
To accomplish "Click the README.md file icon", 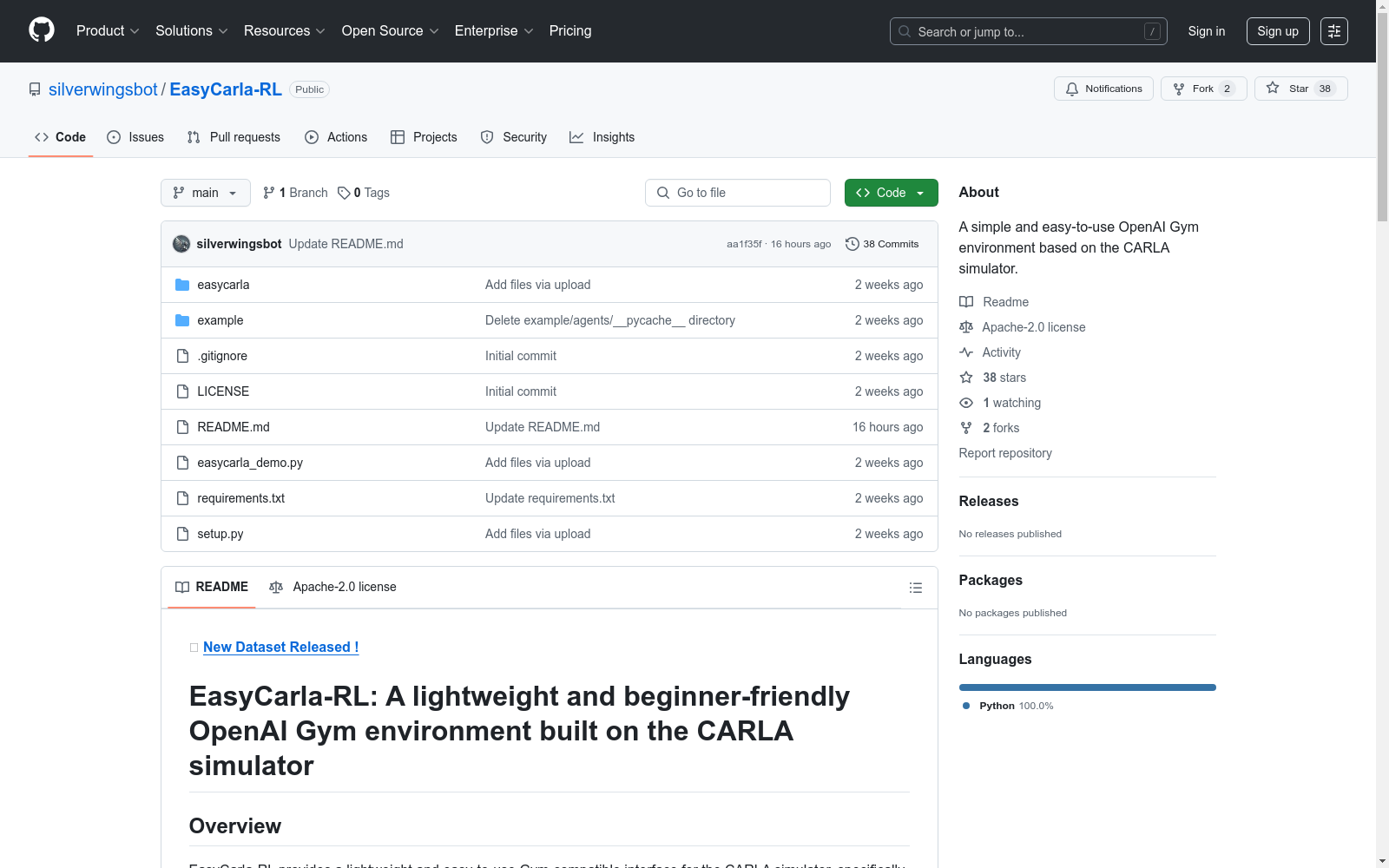I will [182, 427].
